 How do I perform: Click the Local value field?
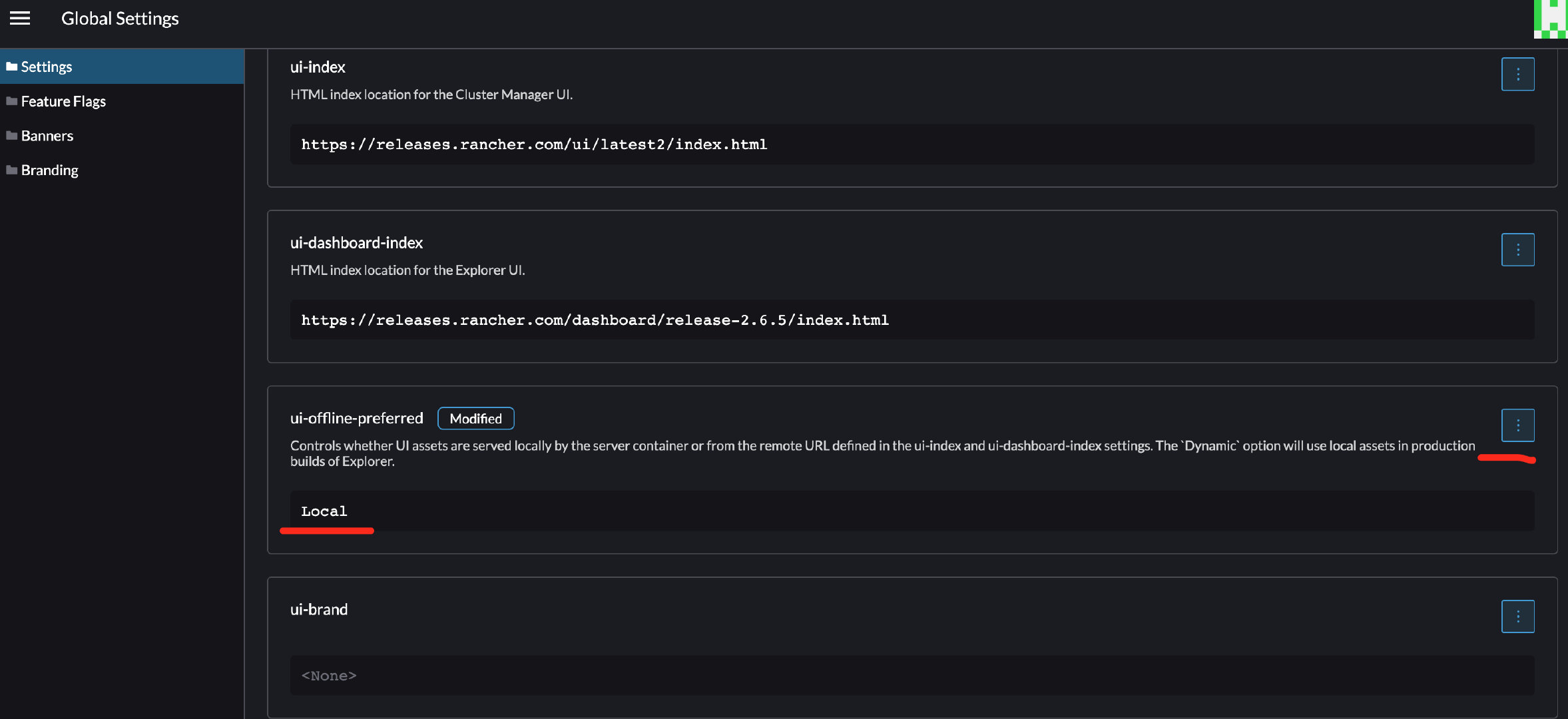click(324, 511)
